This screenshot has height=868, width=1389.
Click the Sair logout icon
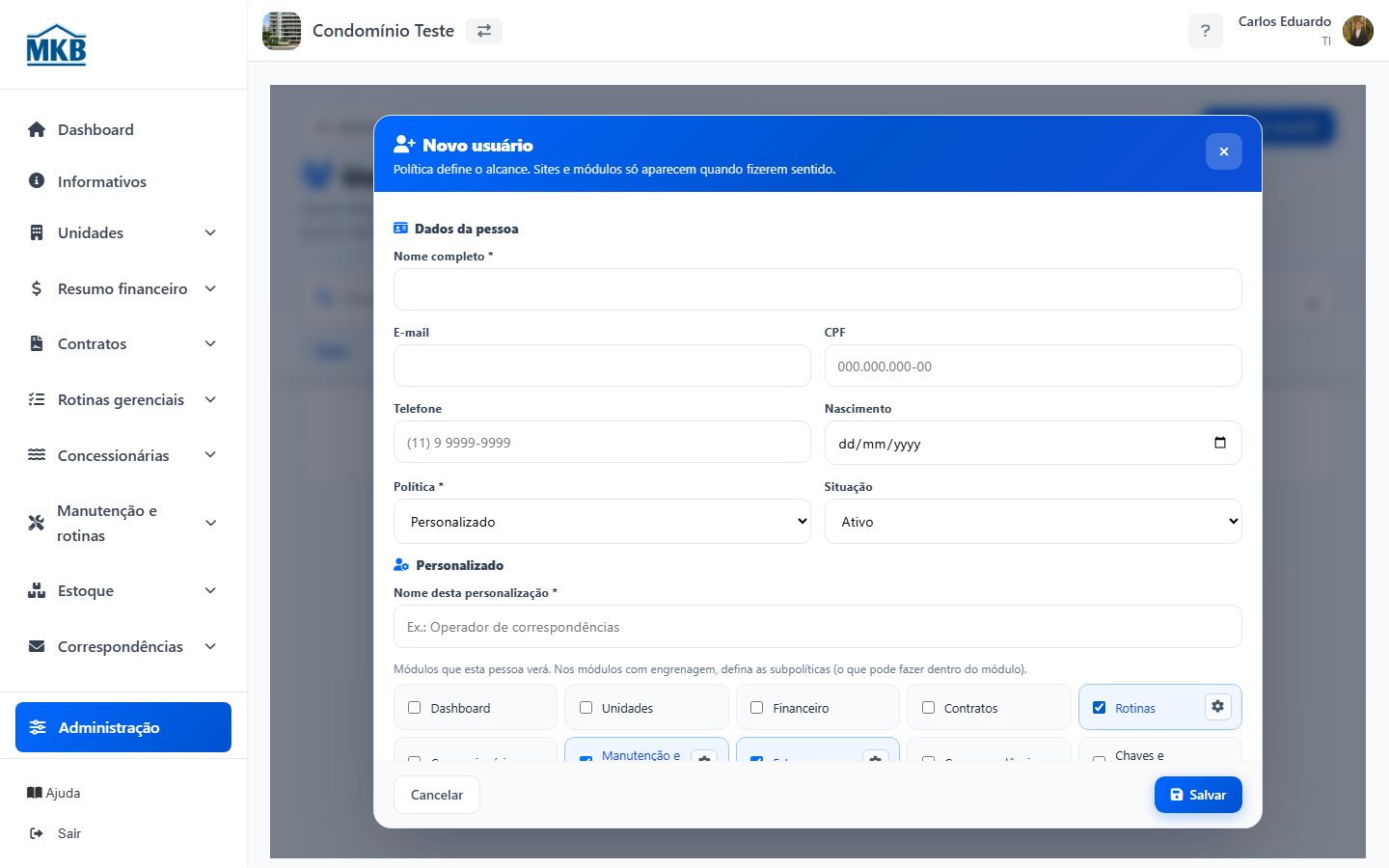coord(37,833)
